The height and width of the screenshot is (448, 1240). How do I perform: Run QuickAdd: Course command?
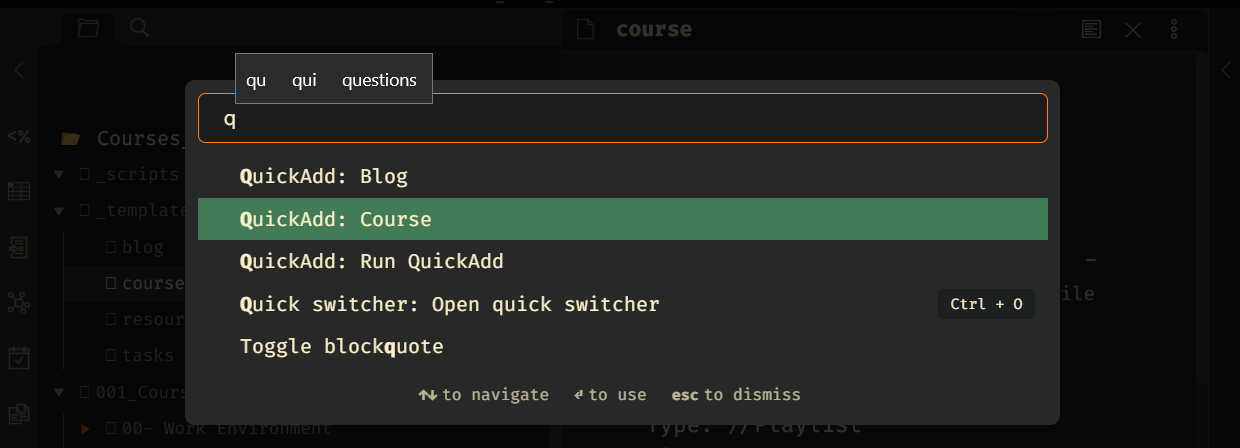point(623,219)
